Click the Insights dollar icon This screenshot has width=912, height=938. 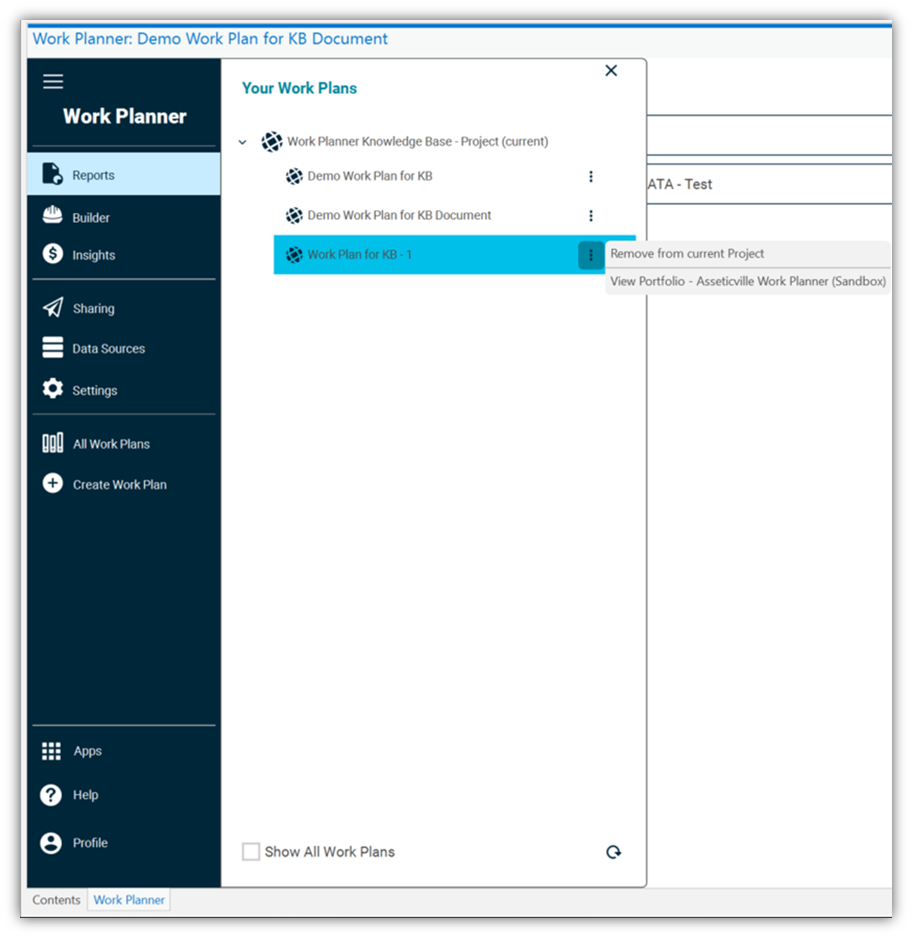click(53, 254)
